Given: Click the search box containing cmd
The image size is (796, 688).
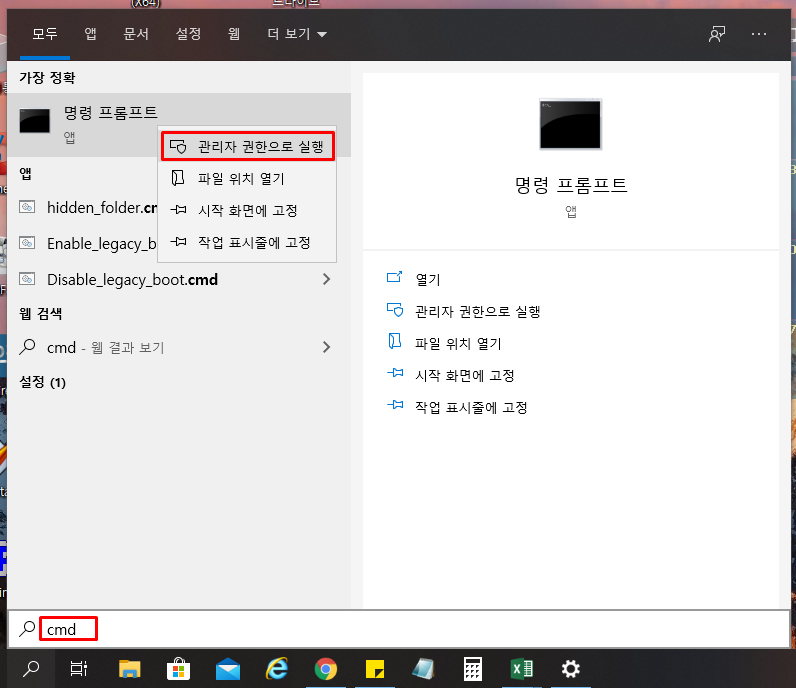Looking at the screenshot, I should [x=399, y=629].
